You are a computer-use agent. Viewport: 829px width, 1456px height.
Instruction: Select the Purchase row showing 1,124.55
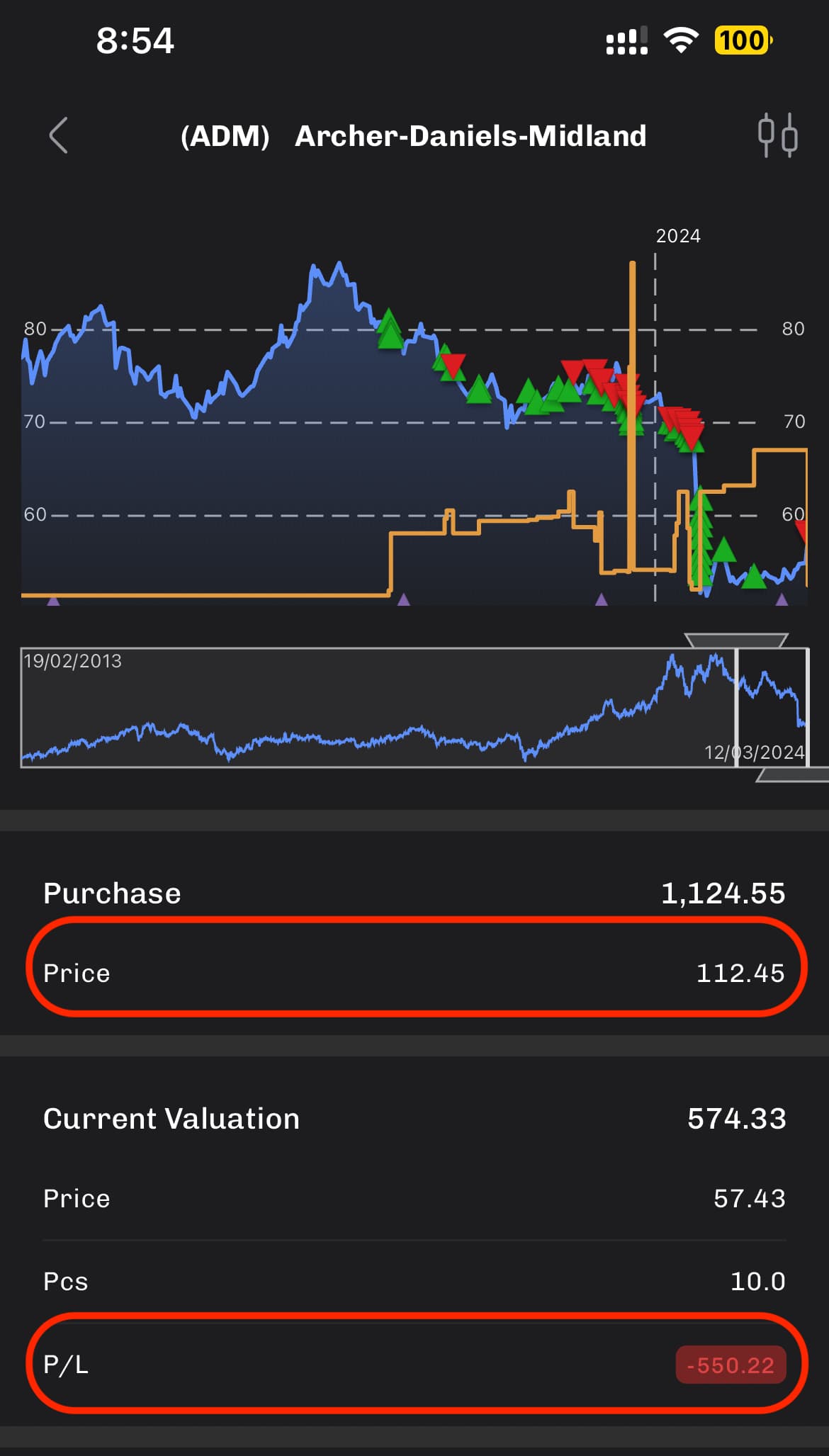414,893
